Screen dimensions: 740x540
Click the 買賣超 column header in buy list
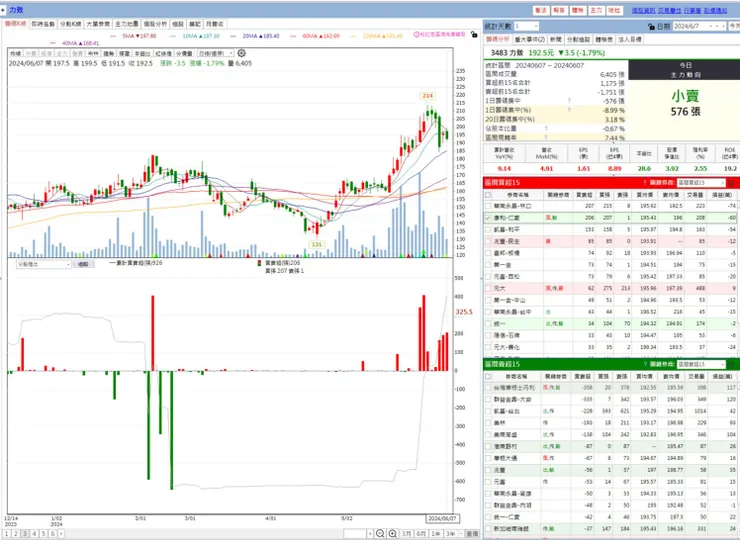coord(584,195)
